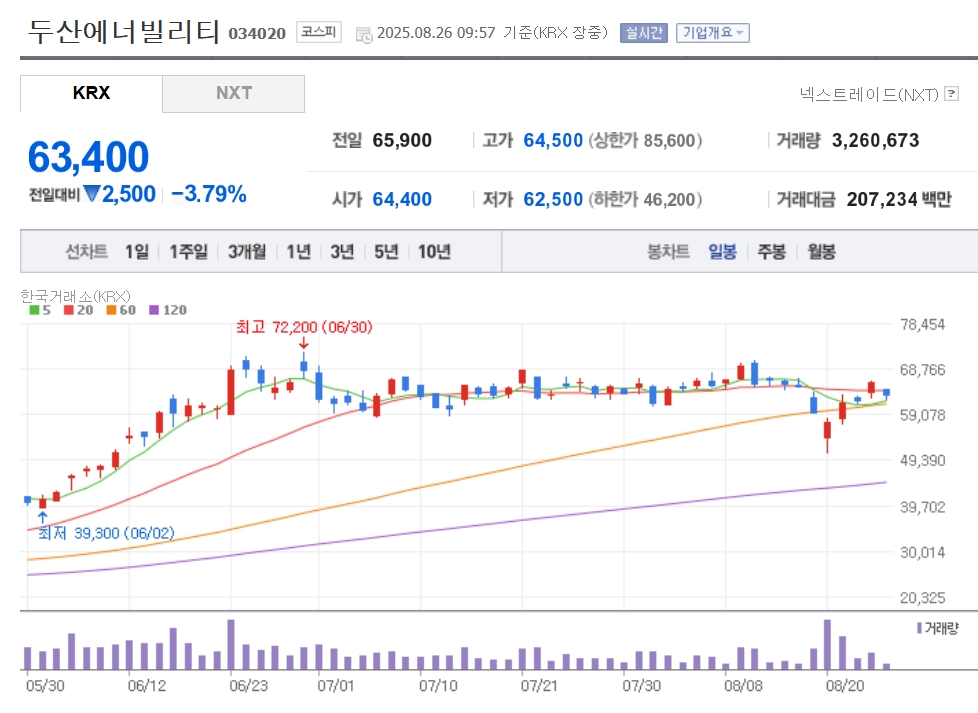Select the 10년 line chart period
The height and width of the screenshot is (713, 978).
click(x=434, y=251)
